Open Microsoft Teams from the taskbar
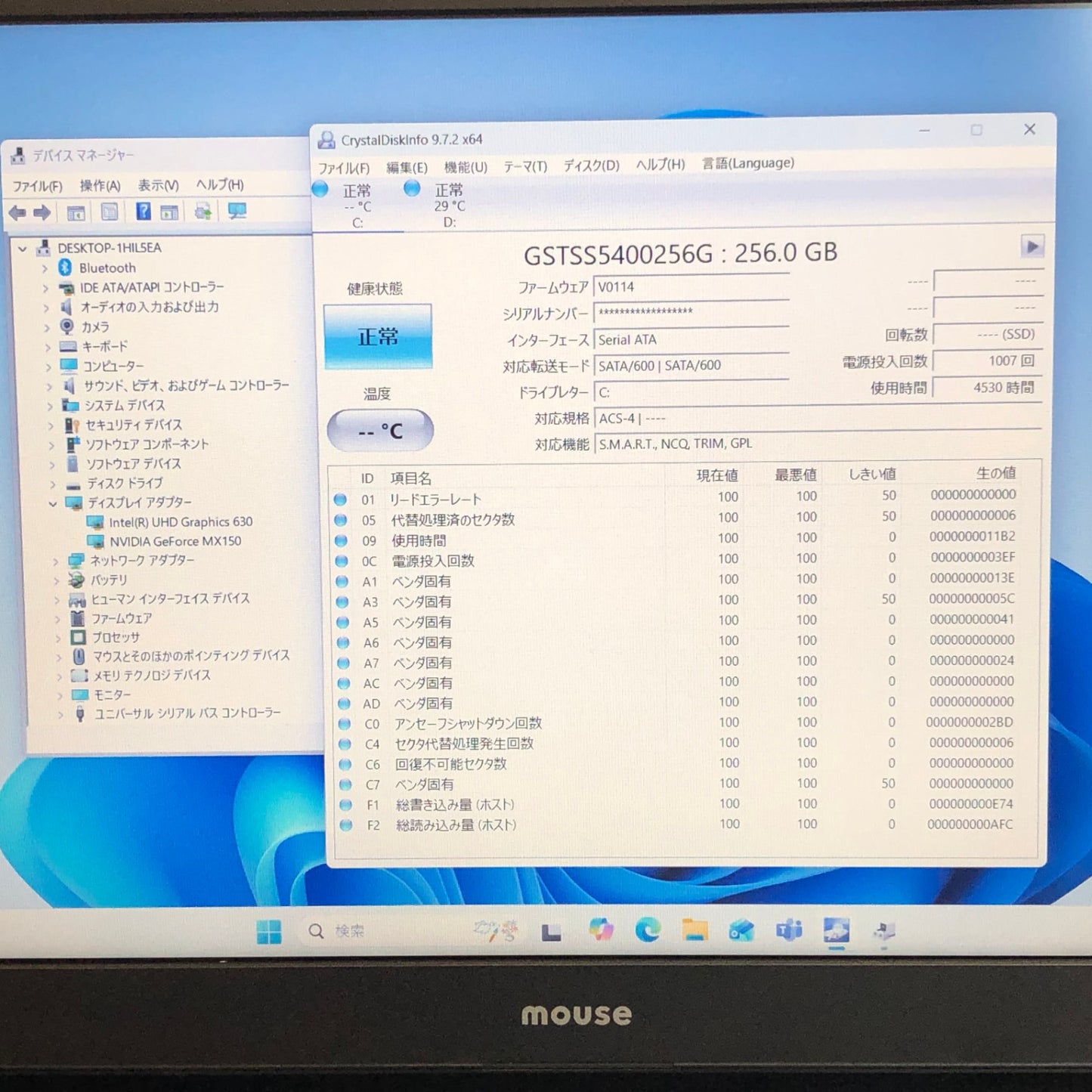This screenshot has height=1092, width=1092. pyautogui.click(x=788, y=930)
